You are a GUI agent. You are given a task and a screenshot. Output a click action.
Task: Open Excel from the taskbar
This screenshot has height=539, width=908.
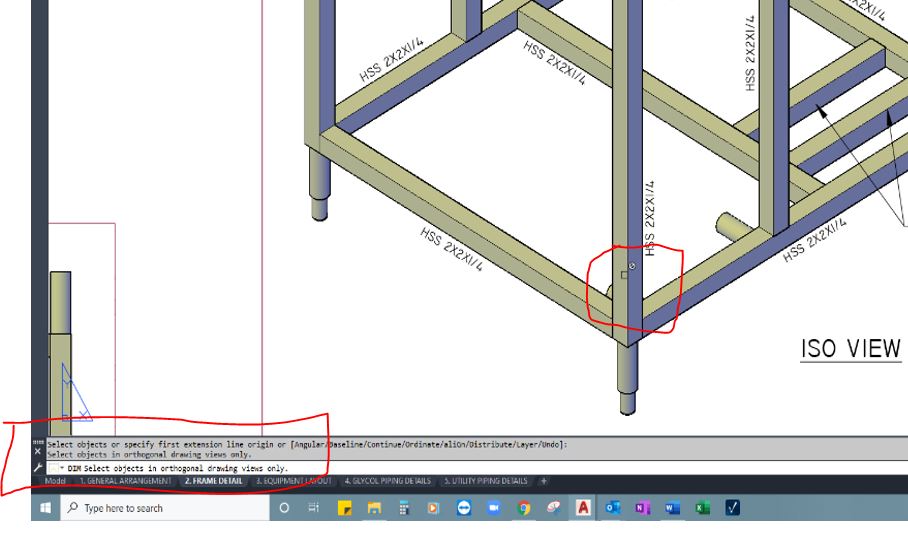tap(702, 508)
